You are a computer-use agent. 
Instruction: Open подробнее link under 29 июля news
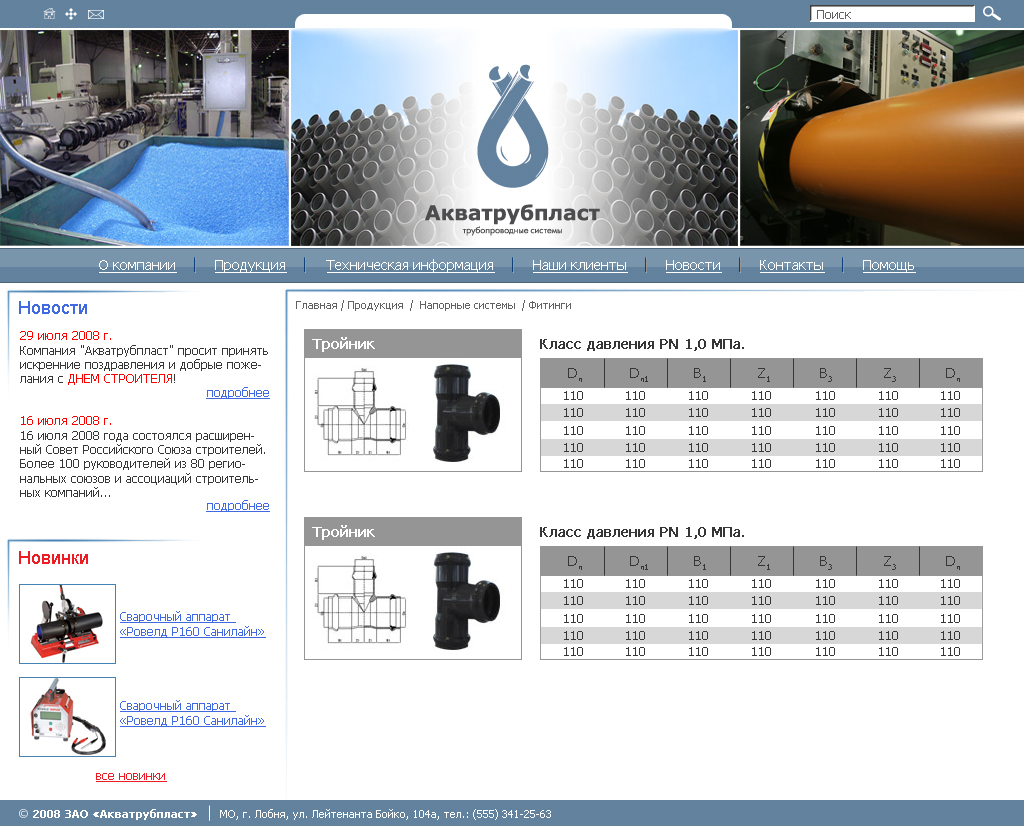click(238, 392)
